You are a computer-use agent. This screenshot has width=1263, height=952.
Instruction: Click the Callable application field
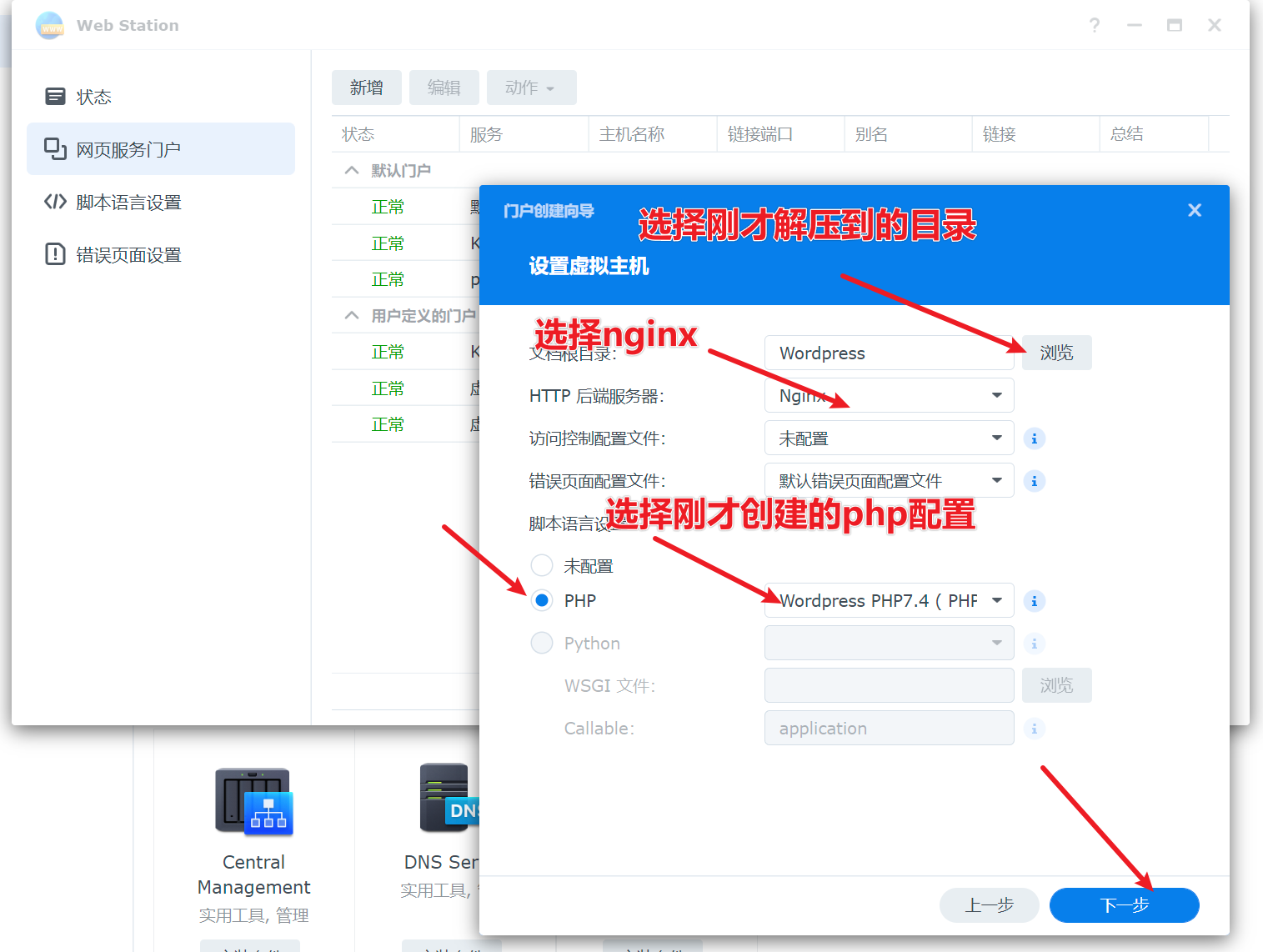pos(889,728)
